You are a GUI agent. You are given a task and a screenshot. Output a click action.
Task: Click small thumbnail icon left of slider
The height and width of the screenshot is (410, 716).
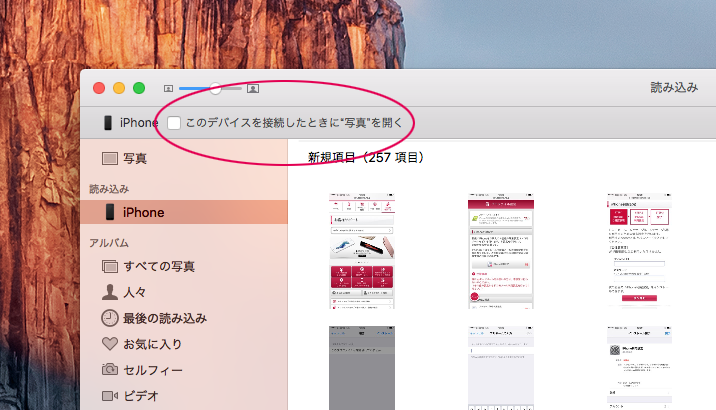[x=168, y=89]
